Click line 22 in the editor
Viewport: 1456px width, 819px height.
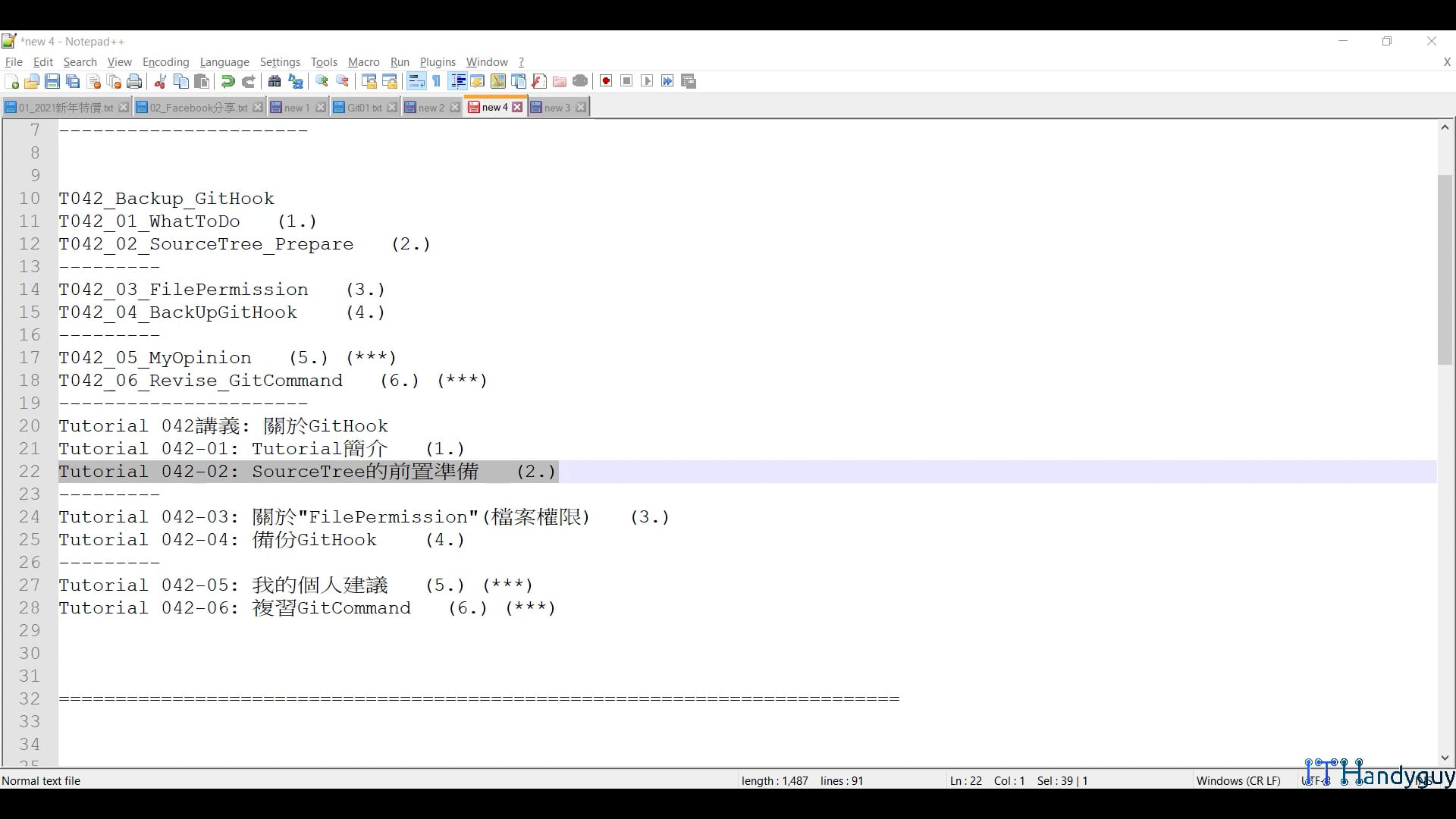[303, 472]
